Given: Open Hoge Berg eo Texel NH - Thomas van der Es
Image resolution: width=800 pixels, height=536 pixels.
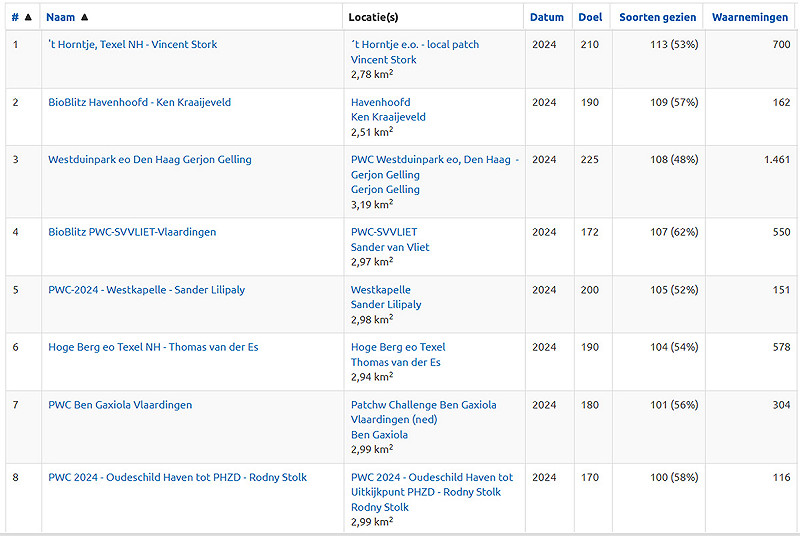Looking at the screenshot, I should (153, 347).
